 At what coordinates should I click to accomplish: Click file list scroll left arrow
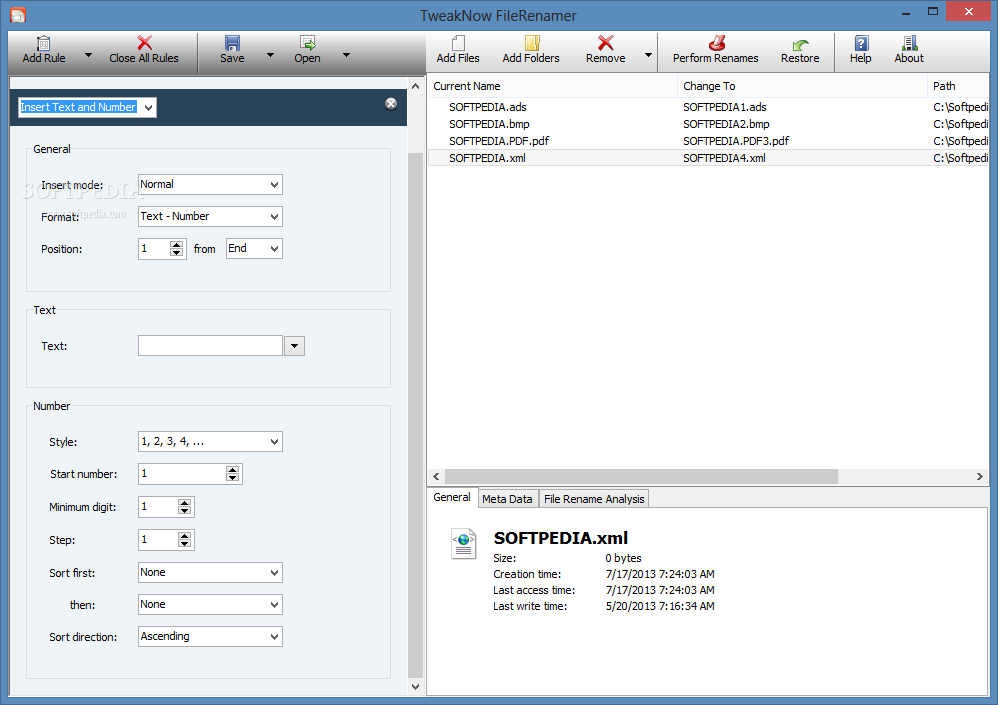coord(436,477)
